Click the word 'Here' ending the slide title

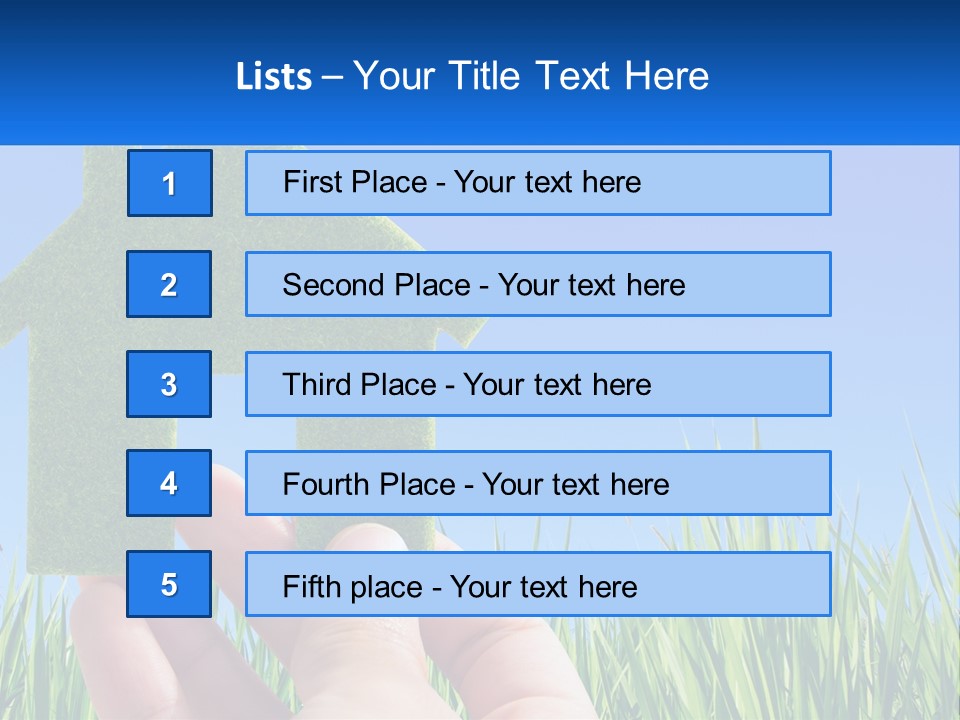(x=666, y=76)
